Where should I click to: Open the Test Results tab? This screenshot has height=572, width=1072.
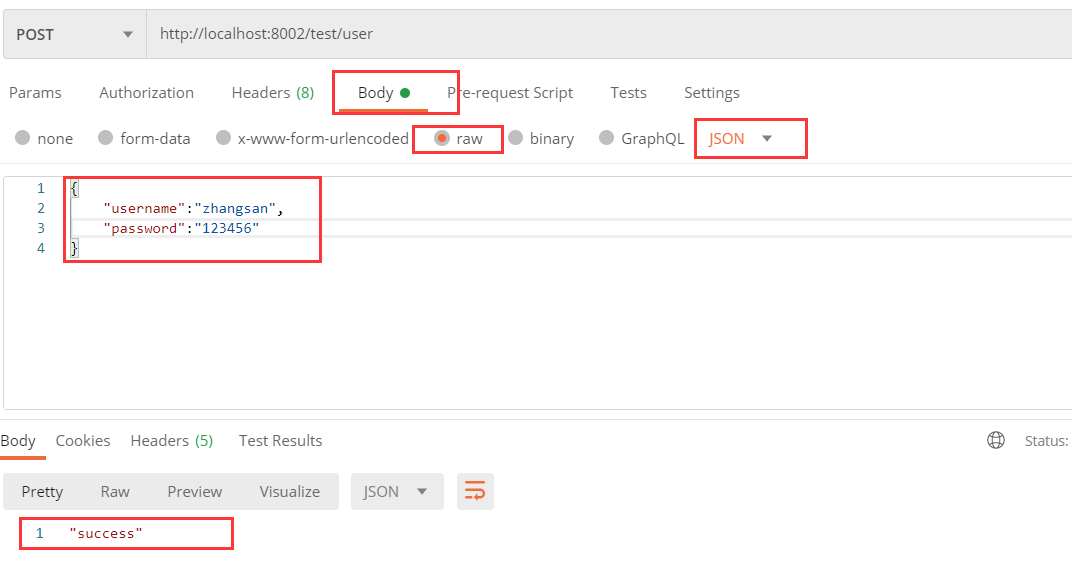click(280, 441)
